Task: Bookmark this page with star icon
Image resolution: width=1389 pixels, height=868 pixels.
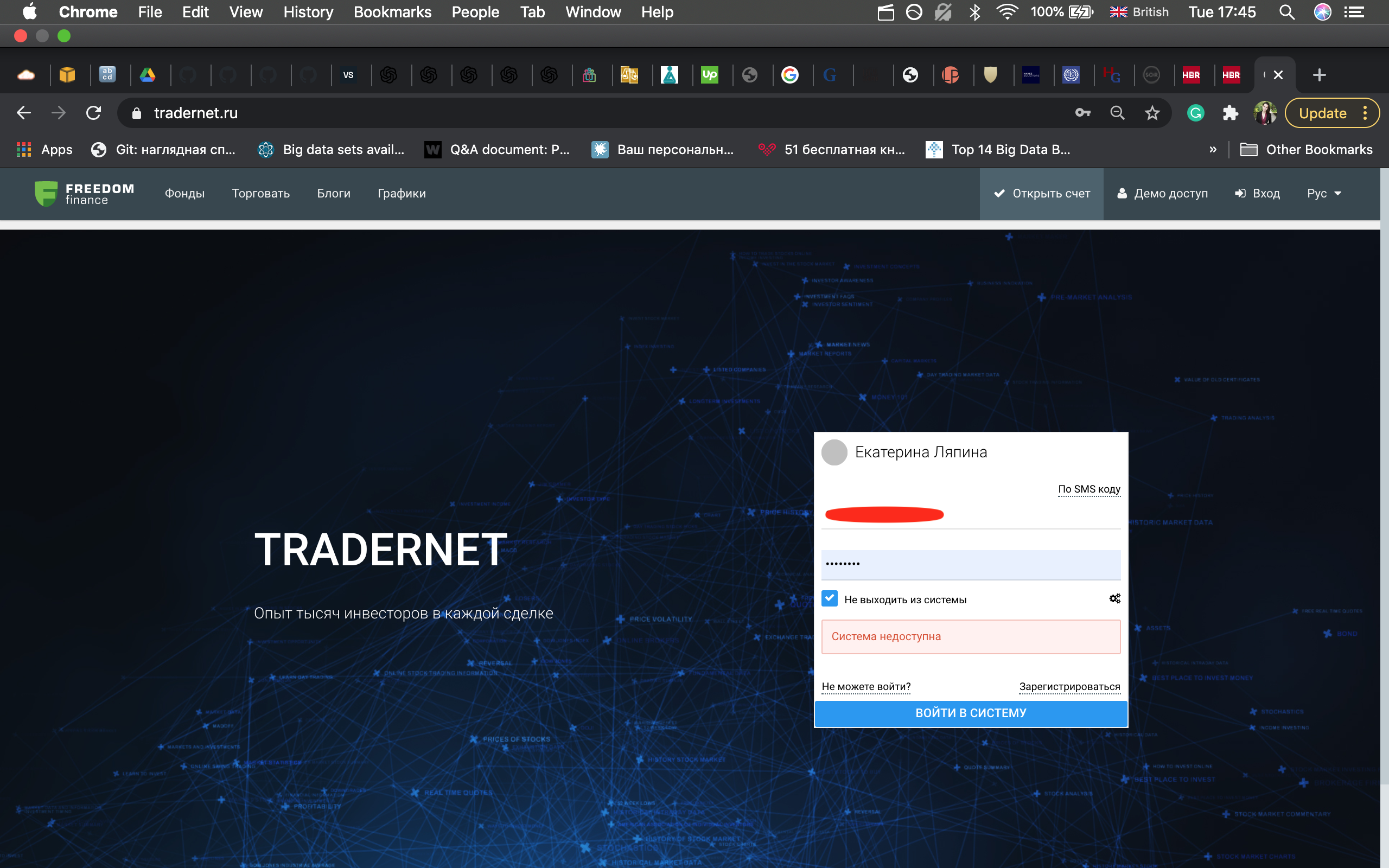Action: (1152, 113)
